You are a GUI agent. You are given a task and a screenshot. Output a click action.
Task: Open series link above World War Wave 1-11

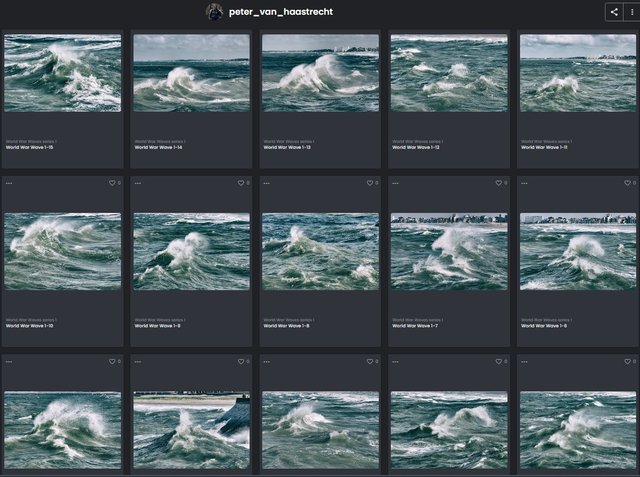(x=546, y=142)
